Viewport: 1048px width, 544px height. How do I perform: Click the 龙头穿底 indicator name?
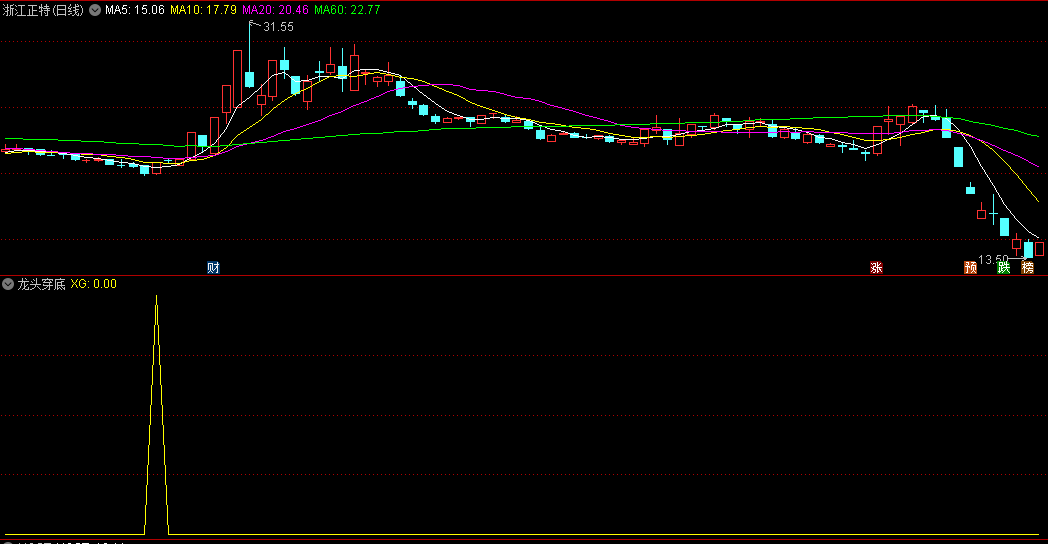coord(41,284)
